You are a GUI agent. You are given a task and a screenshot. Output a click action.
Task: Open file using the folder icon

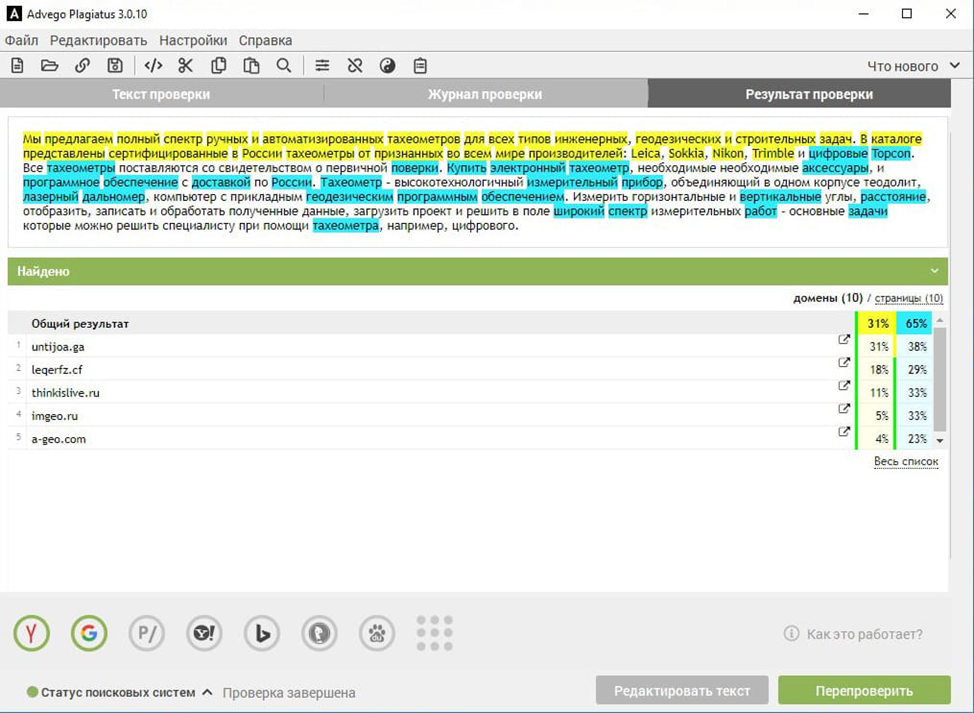coord(50,65)
